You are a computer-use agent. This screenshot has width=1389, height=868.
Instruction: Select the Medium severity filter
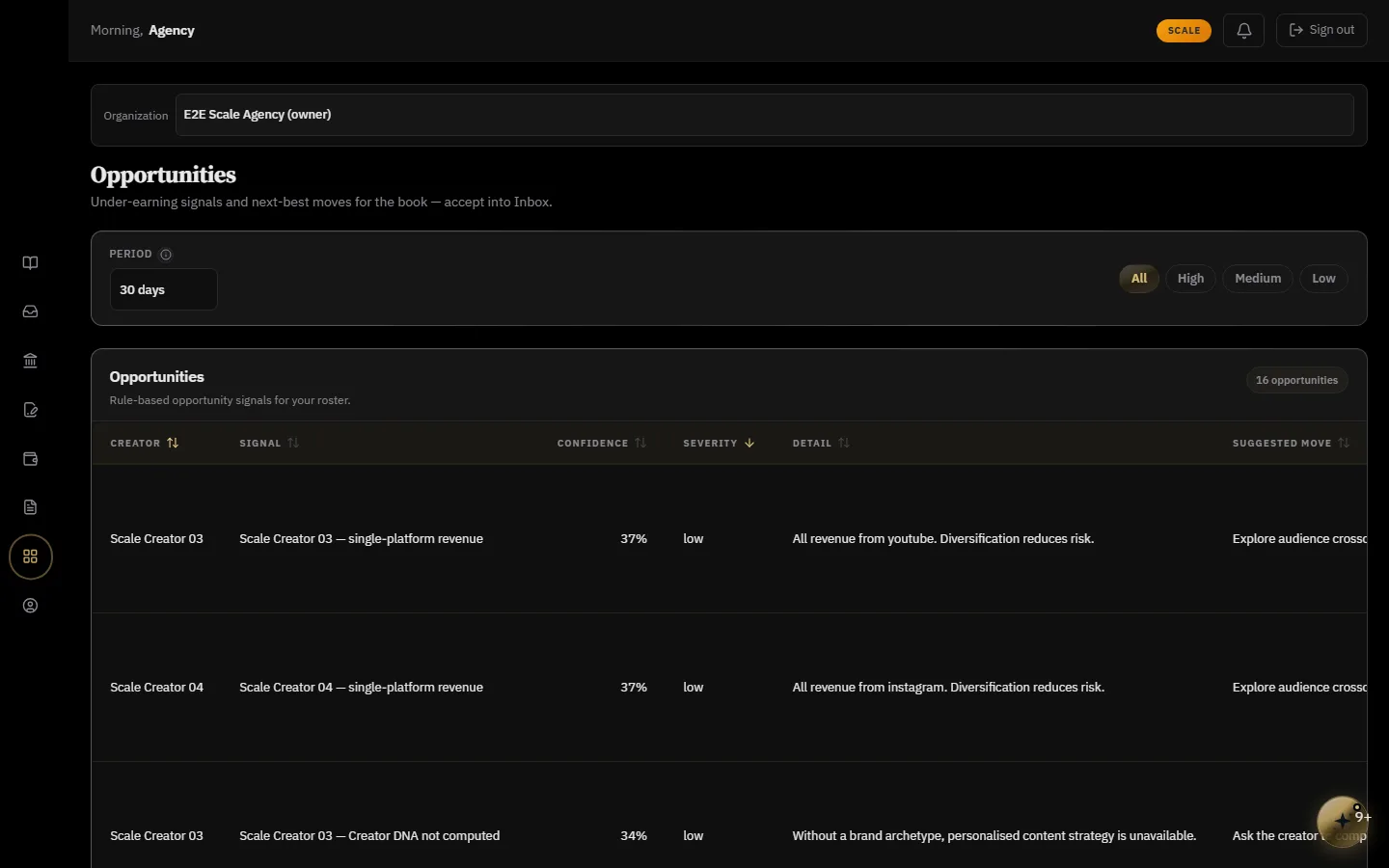click(x=1258, y=279)
